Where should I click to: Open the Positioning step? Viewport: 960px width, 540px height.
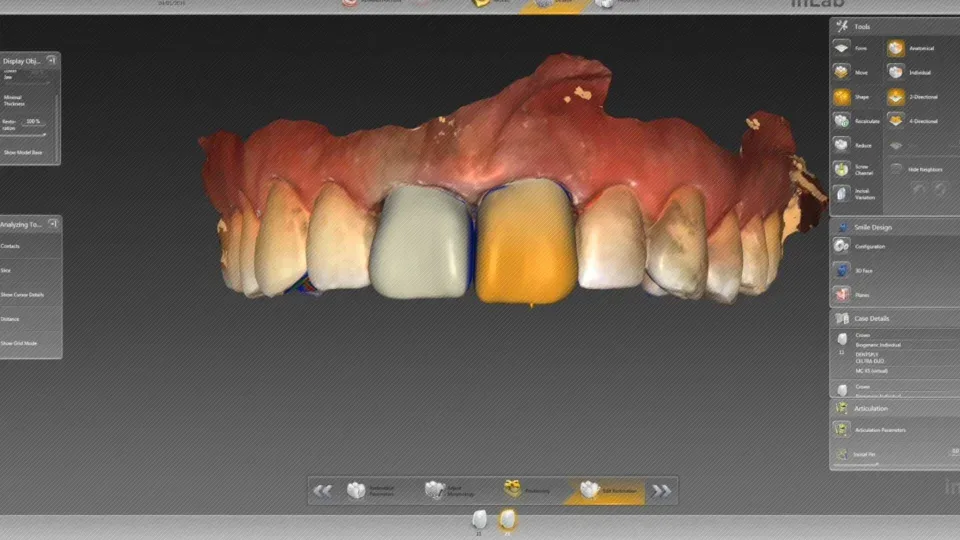pyautogui.click(x=528, y=490)
